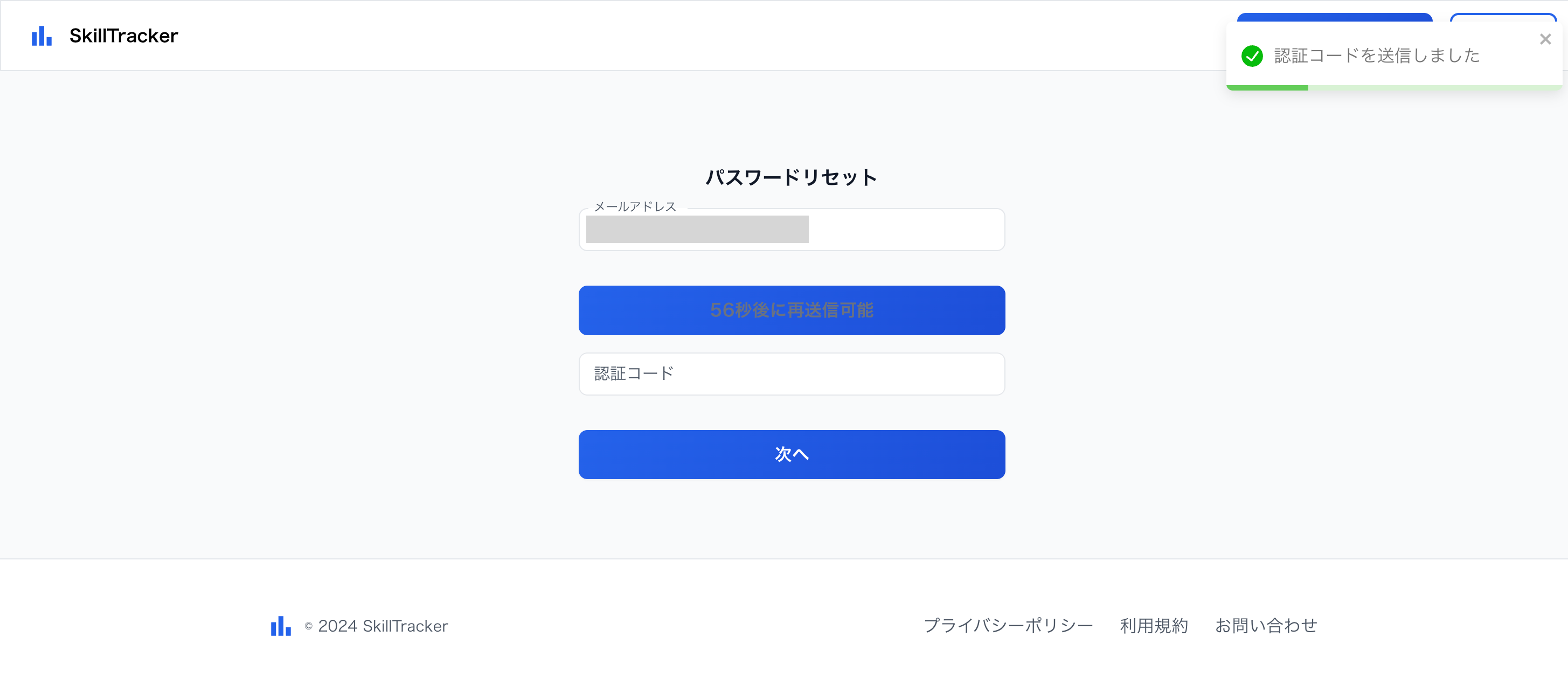
Task: Click the SkillTracker brand name in the header
Action: tap(123, 35)
